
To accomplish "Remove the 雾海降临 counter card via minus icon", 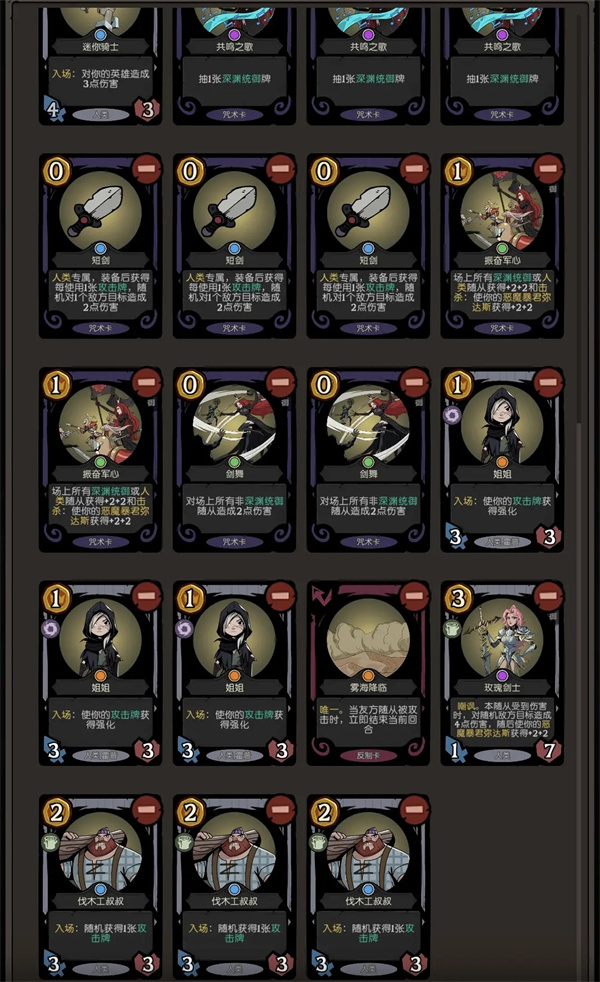I will point(414,596).
